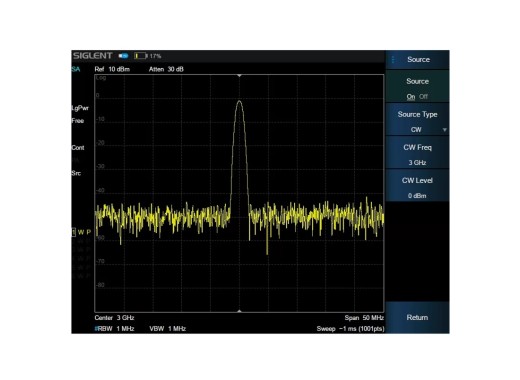The image size is (520, 380).
Task: Open the Source menu header
Action: 417,60
